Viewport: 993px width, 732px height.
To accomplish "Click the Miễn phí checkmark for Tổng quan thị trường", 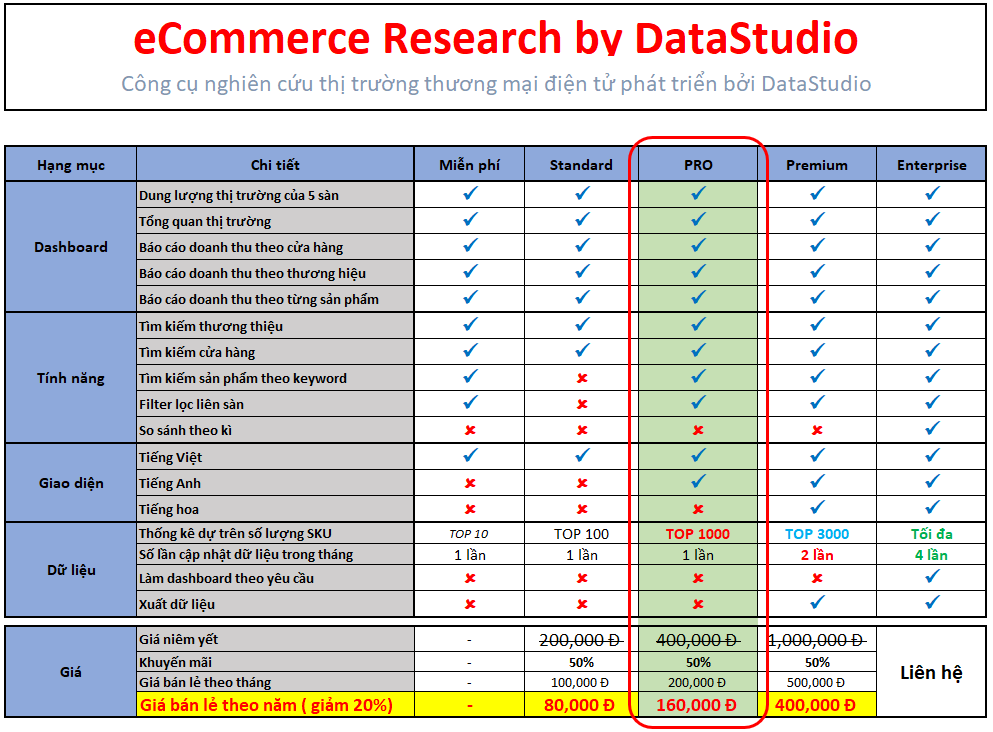I will pos(470,220).
